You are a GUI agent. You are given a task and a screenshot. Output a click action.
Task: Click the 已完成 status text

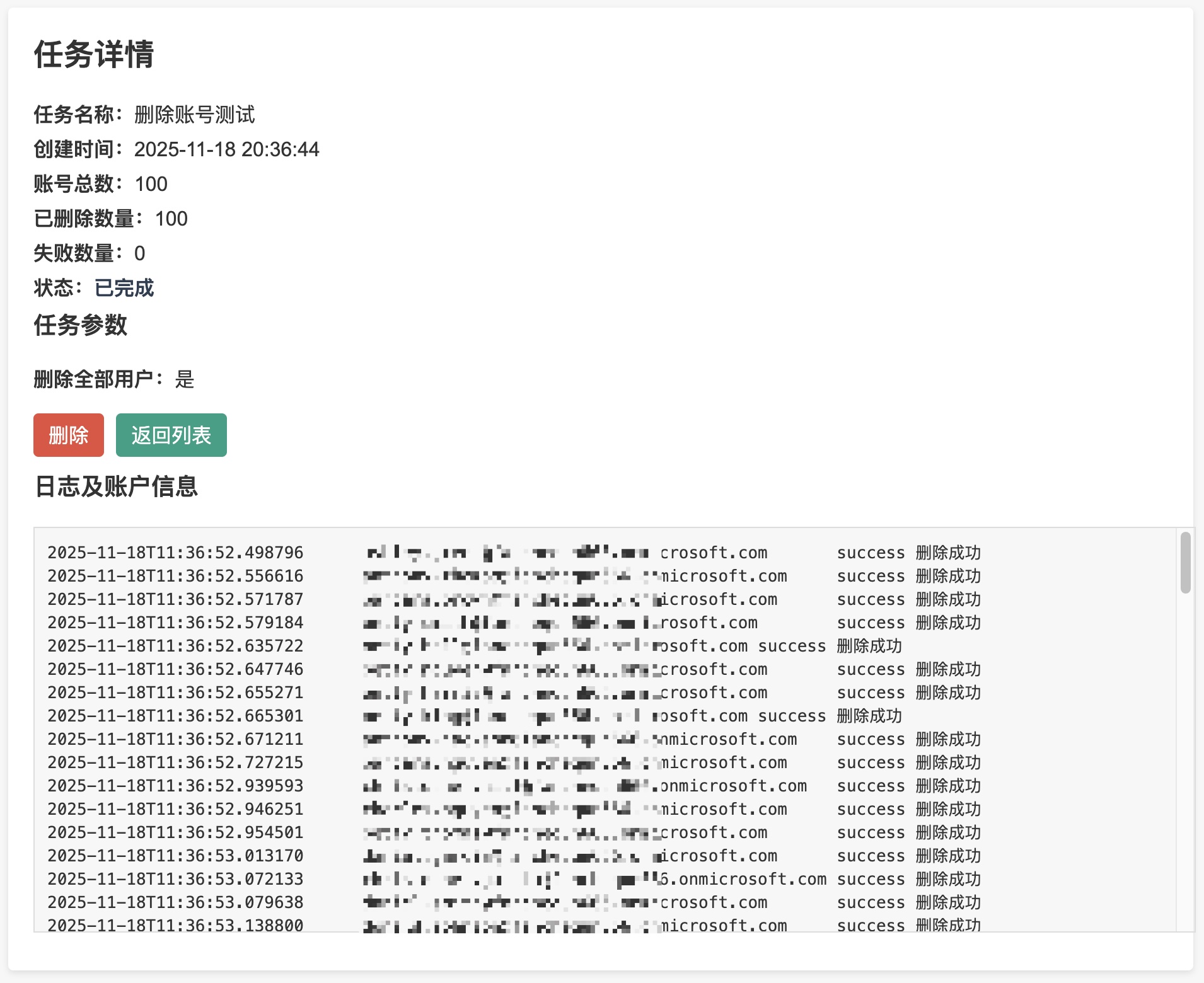pos(124,288)
